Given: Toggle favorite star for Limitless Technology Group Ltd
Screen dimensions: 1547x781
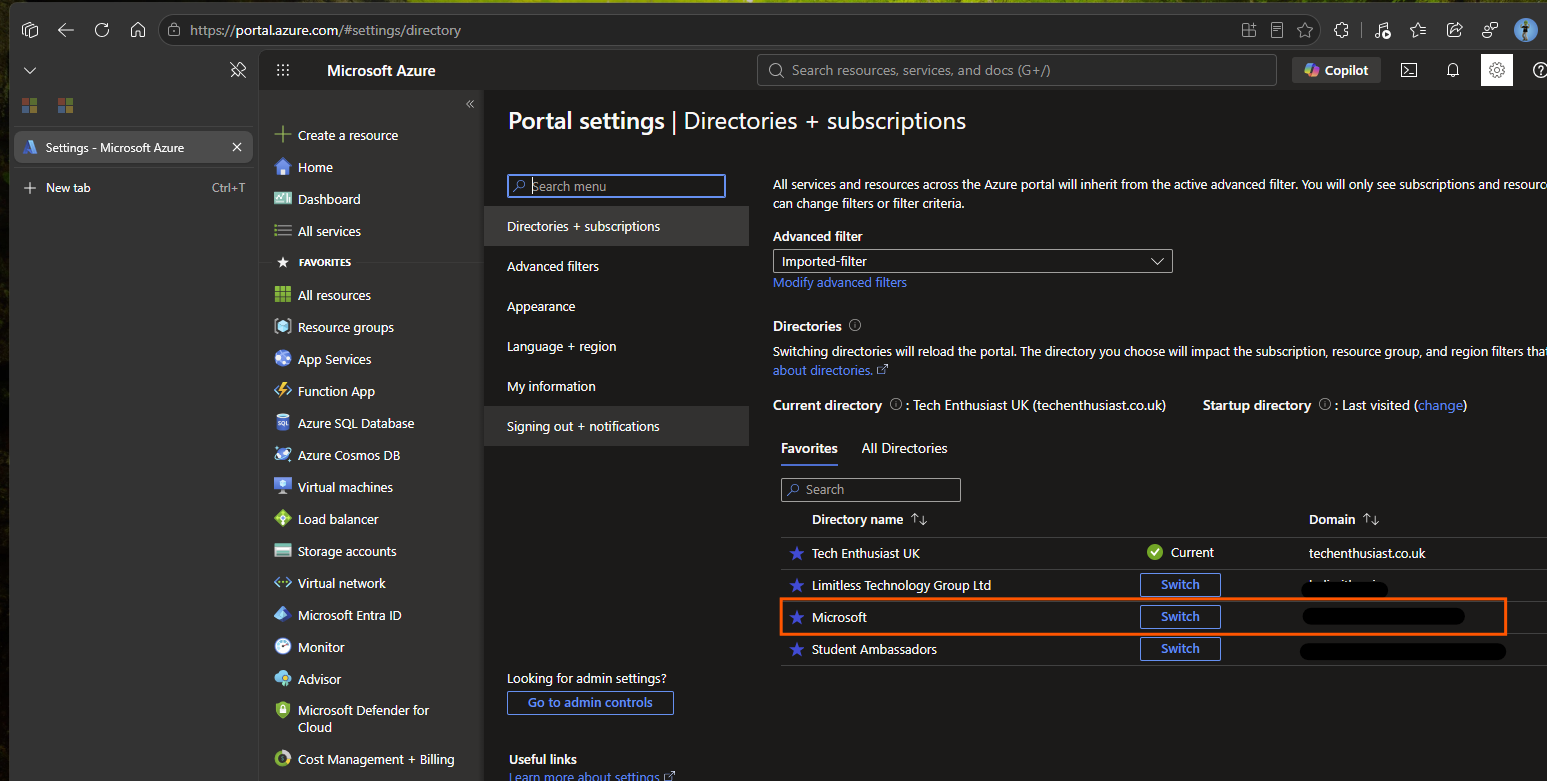Looking at the screenshot, I should [x=797, y=585].
